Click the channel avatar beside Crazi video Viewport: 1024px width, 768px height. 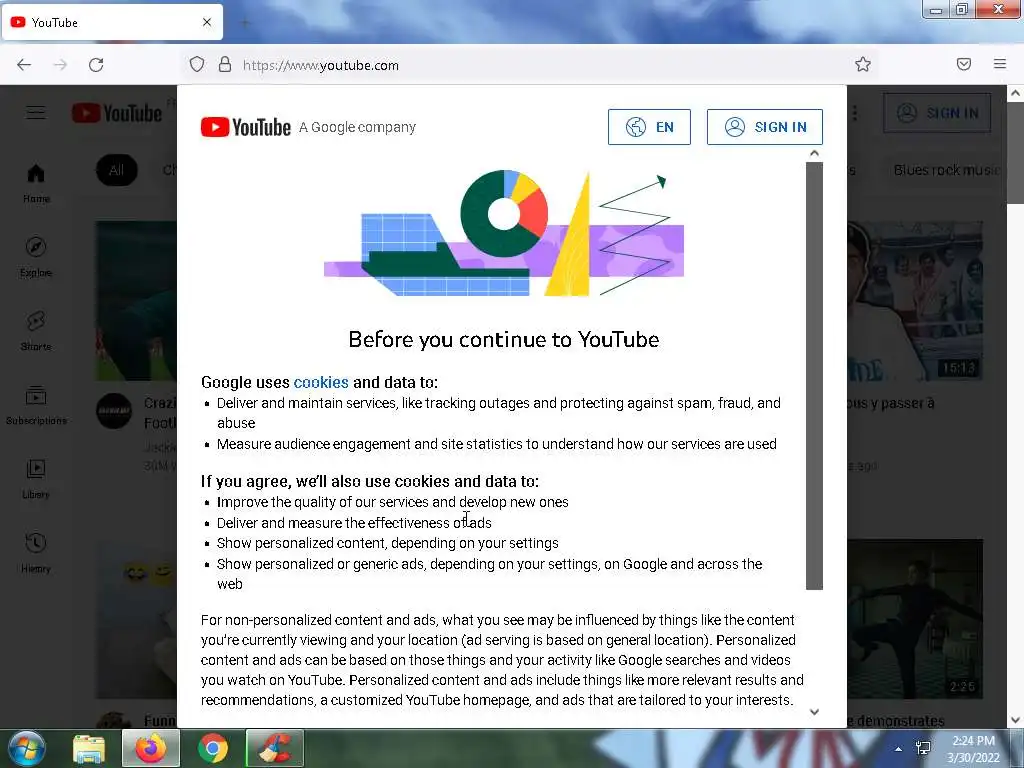(x=114, y=411)
